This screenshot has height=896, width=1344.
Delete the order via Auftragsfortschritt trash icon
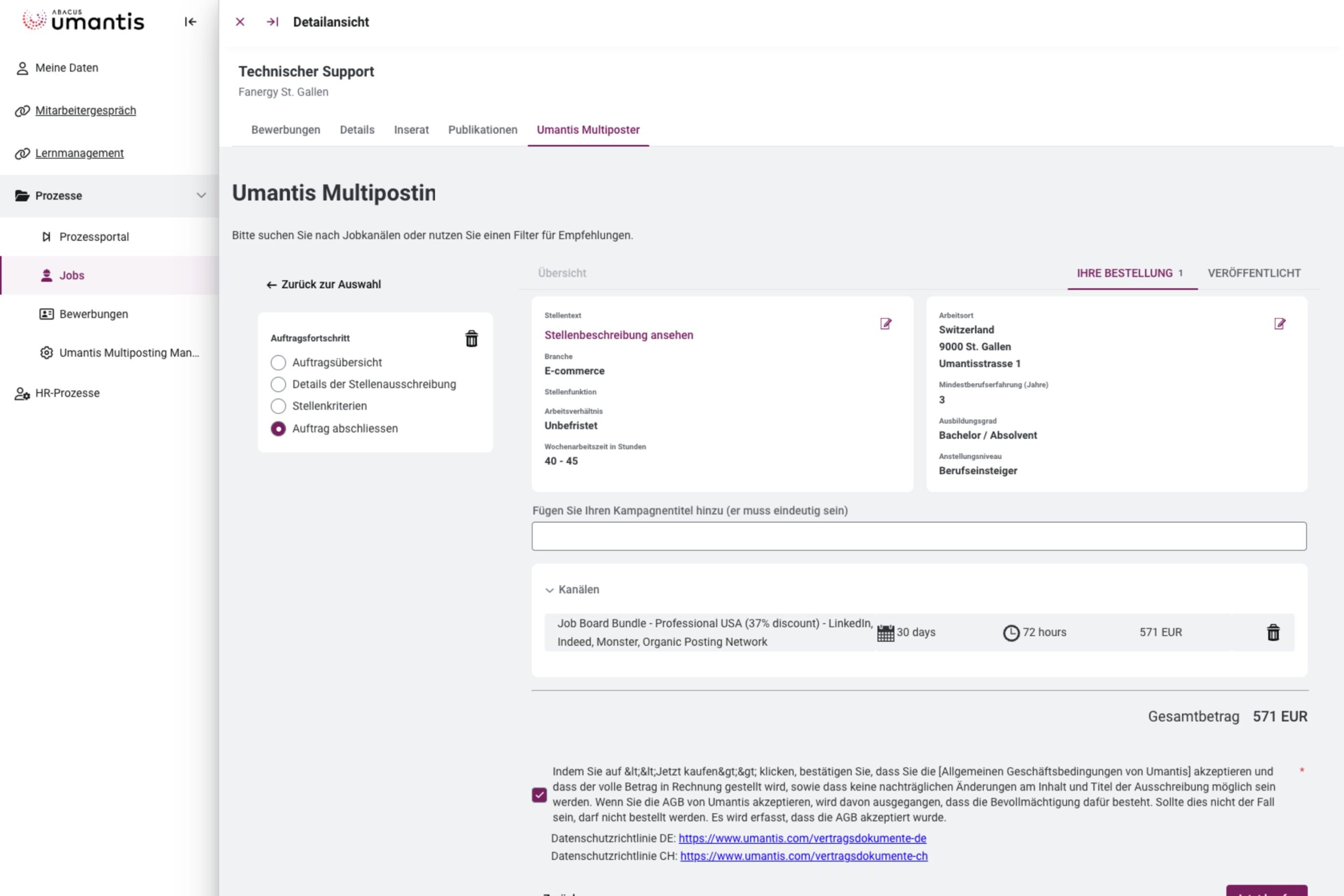[x=471, y=339]
